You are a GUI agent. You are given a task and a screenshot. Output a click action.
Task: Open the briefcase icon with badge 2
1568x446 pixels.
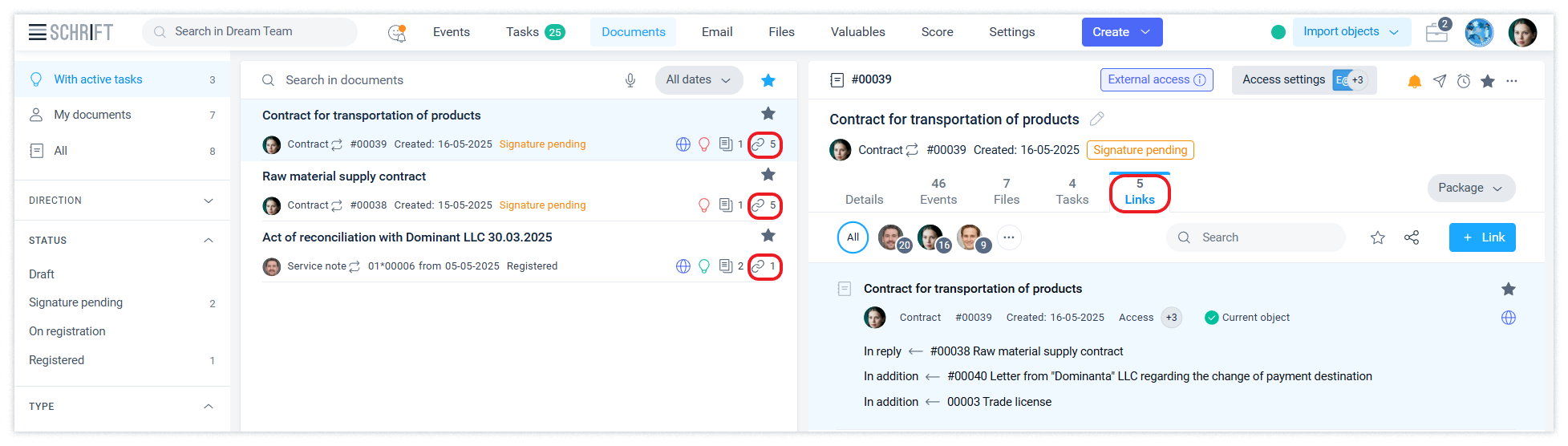(x=1436, y=32)
